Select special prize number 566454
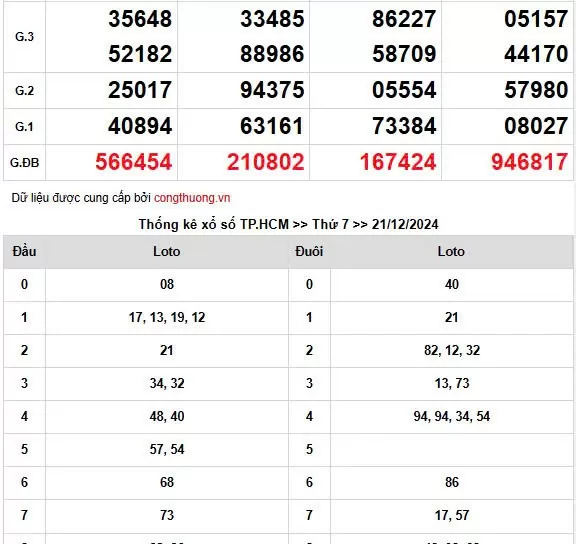Image resolution: width=576 pixels, height=544 pixels. 133,162
